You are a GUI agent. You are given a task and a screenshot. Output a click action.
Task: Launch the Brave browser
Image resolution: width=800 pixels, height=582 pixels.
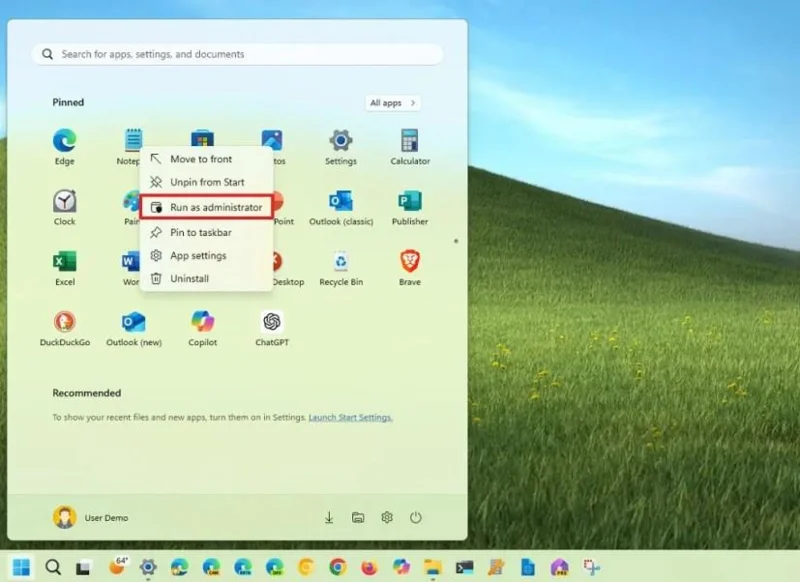tap(410, 268)
